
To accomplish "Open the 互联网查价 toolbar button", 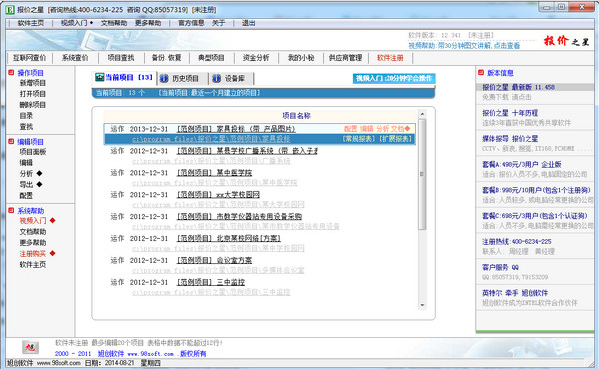I will [29, 58].
